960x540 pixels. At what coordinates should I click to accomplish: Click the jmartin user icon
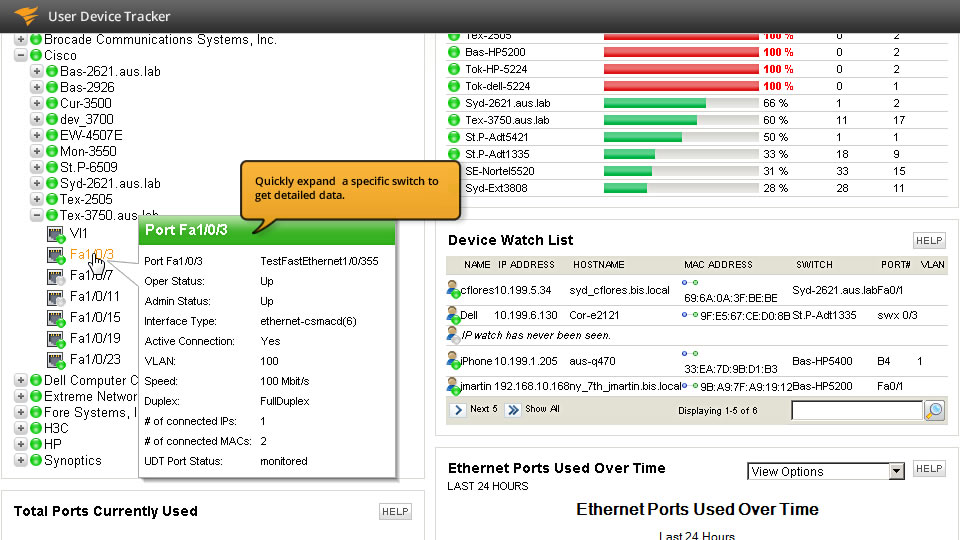click(453, 386)
